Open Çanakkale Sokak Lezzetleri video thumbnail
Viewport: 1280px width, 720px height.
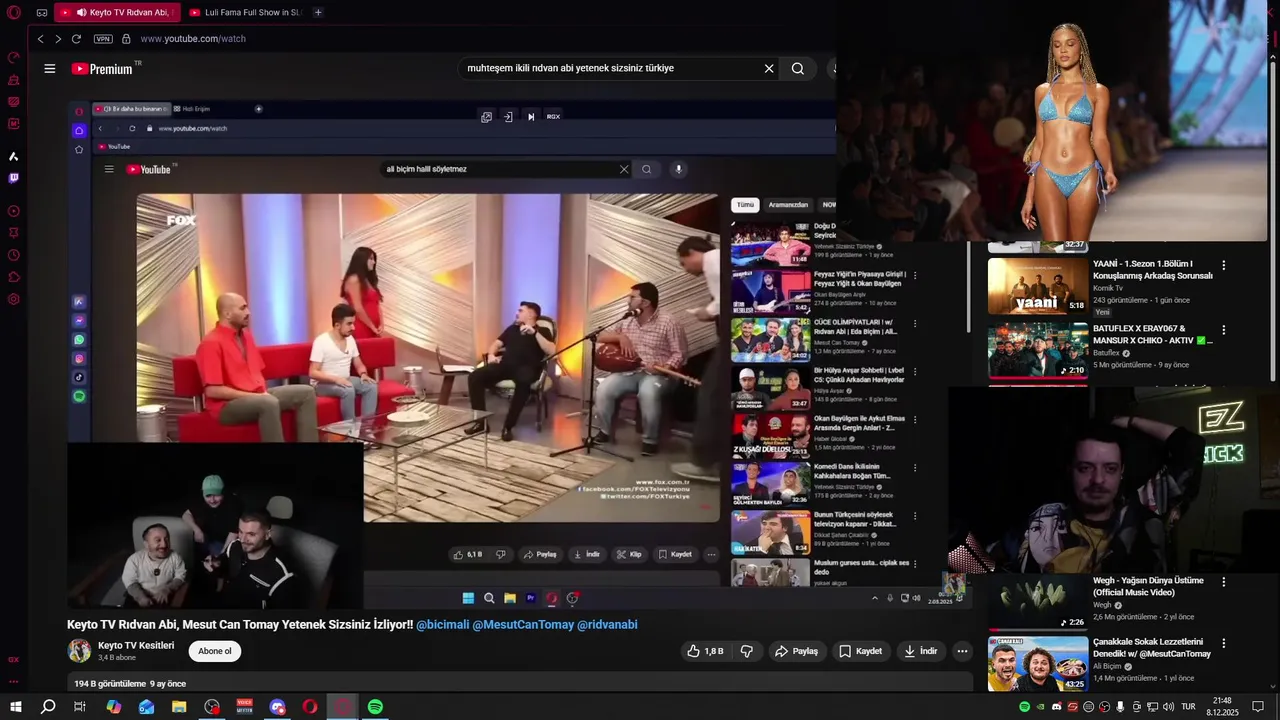click(1038, 663)
